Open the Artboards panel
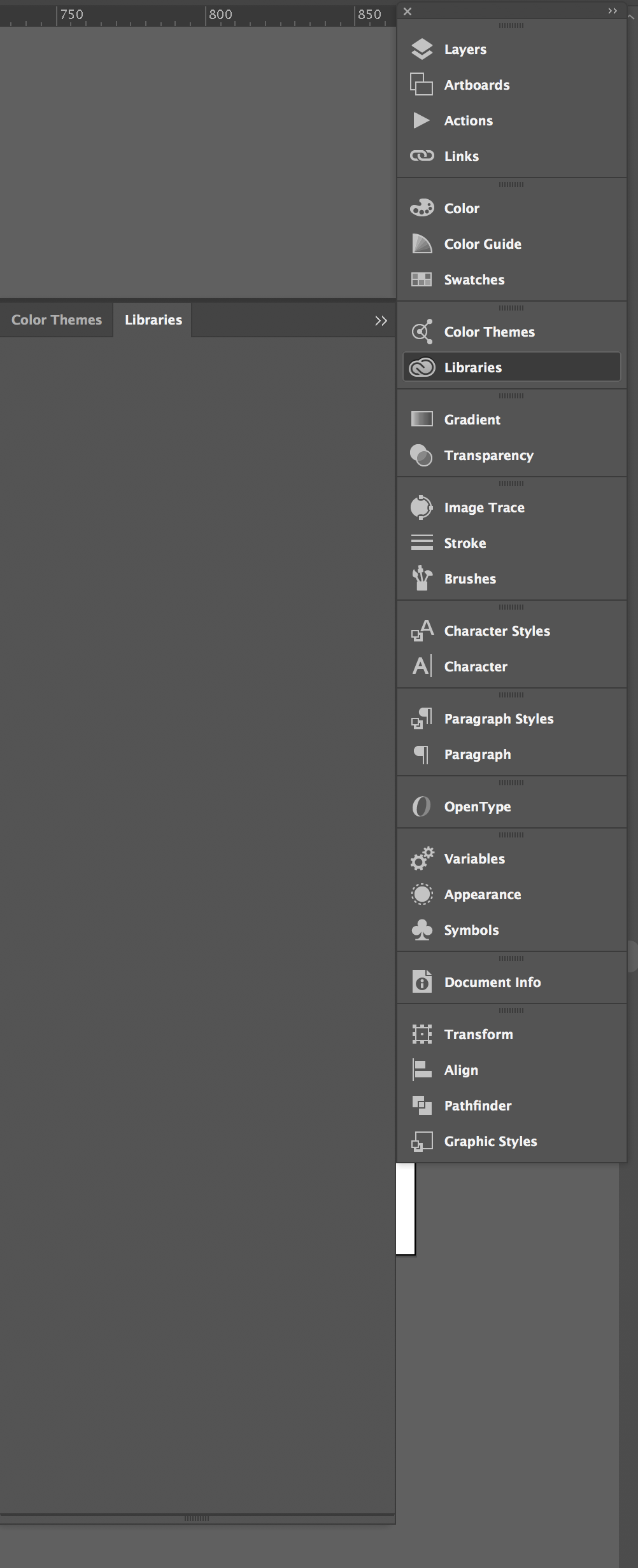The height and width of the screenshot is (1568, 638). click(476, 85)
